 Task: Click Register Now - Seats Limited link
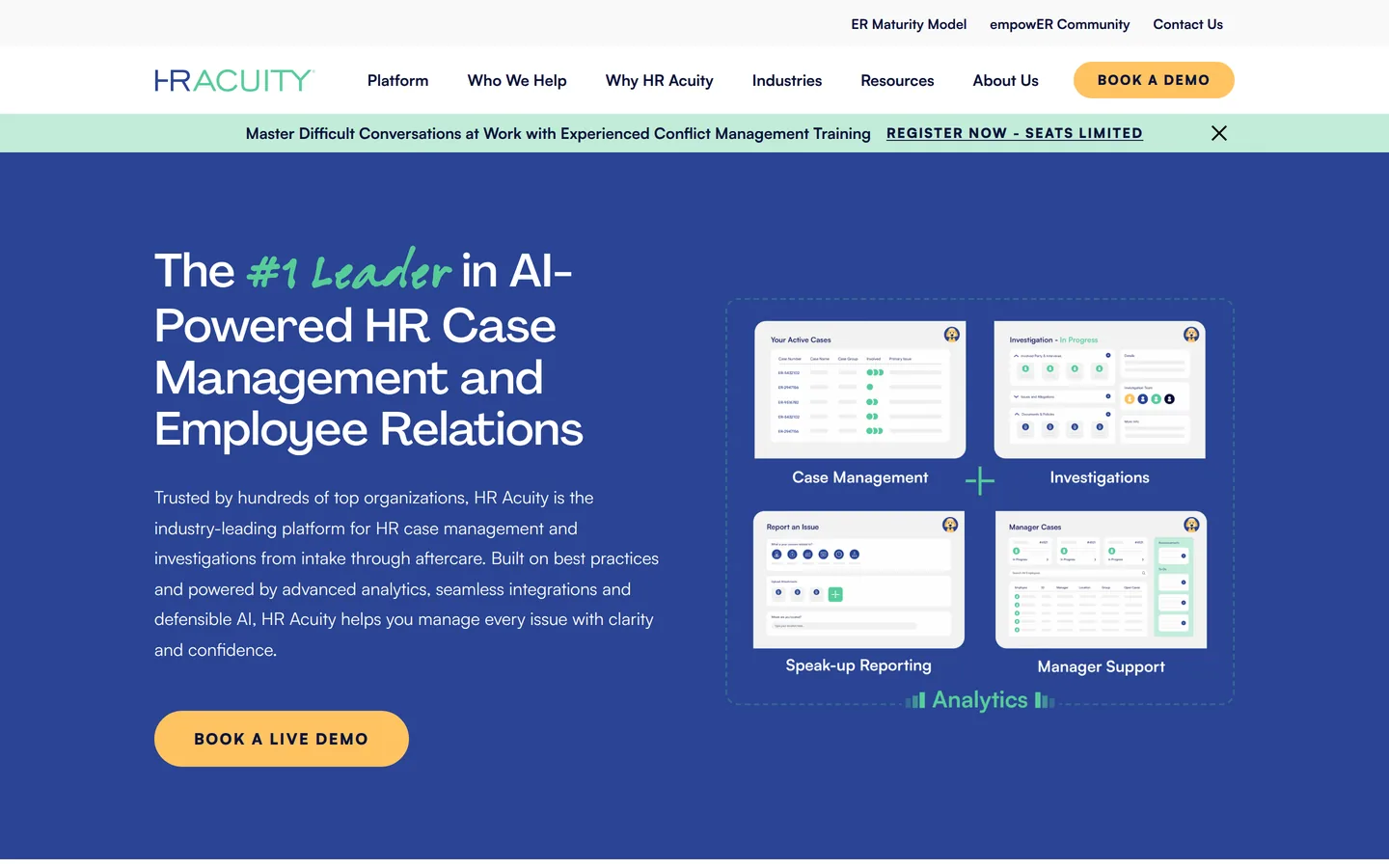pos(1015,133)
